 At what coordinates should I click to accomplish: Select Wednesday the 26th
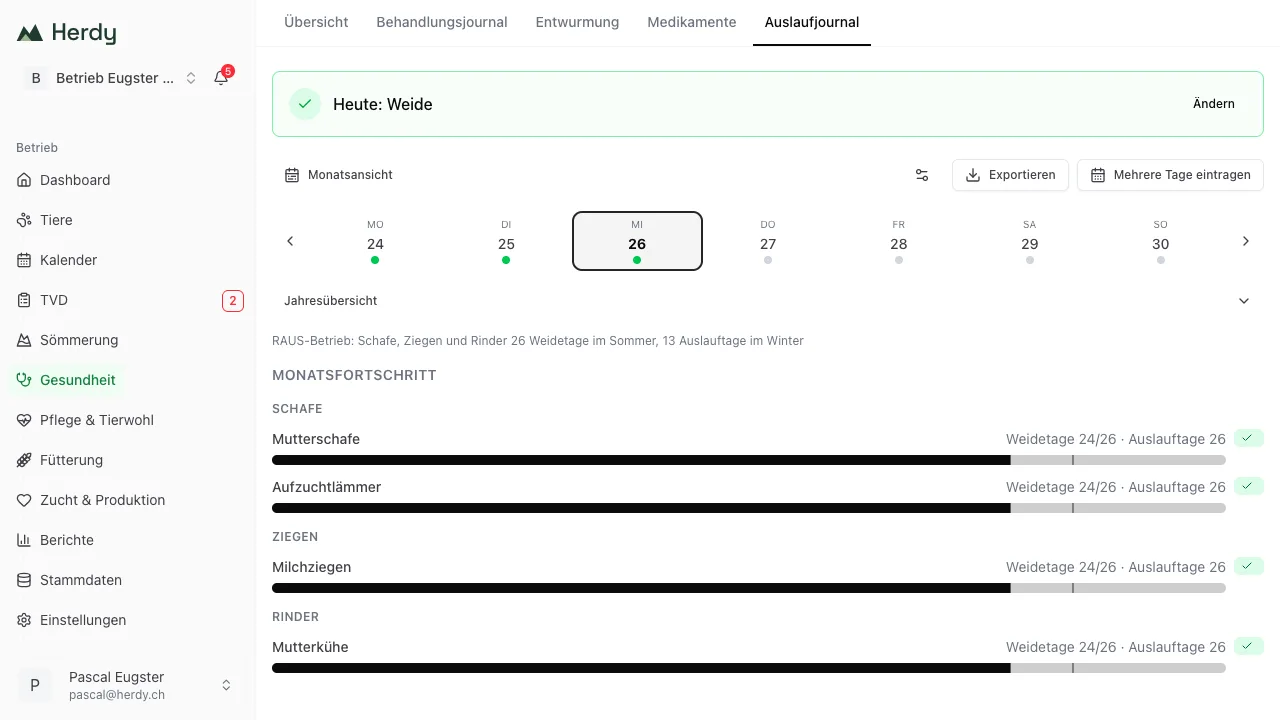(637, 241)
